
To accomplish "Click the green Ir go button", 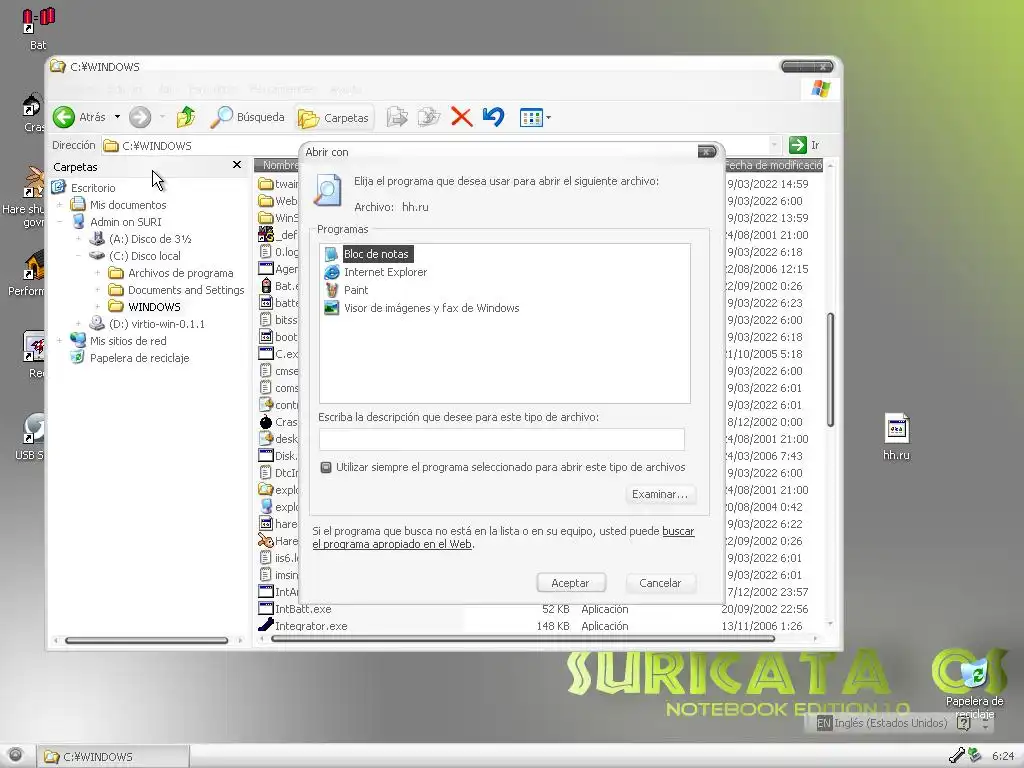I will [797, 145].
